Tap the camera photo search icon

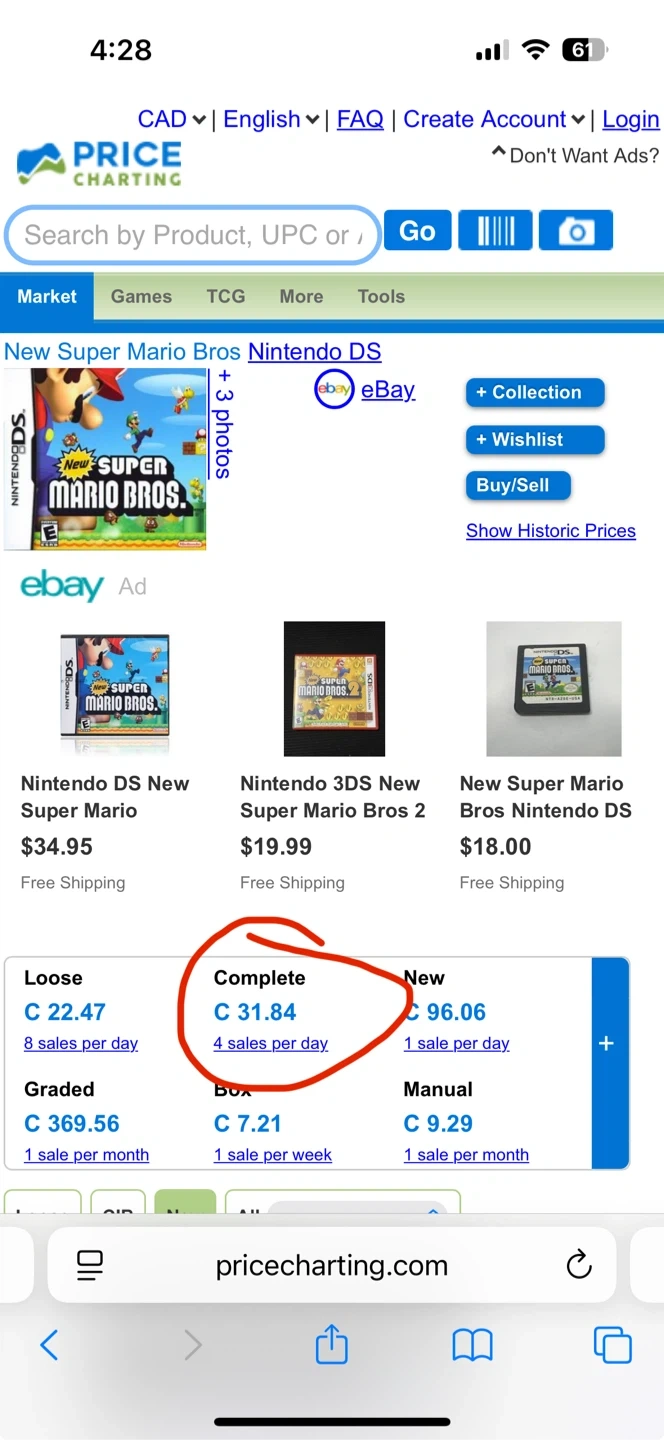click(x=575, y=231)
